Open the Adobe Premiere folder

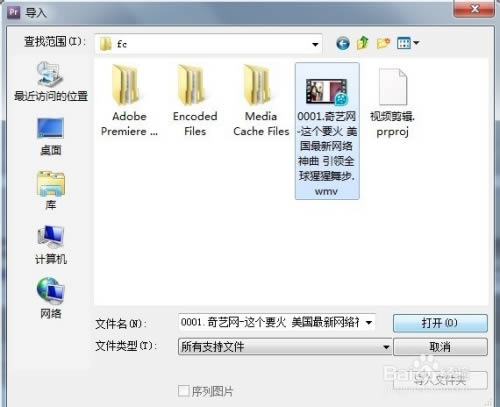tap(129, 100)
